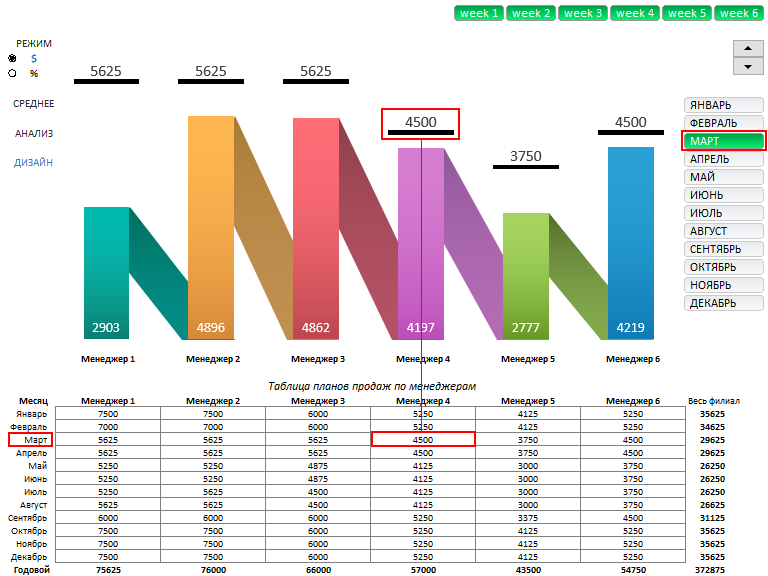Switch to week 4 tab
This screenshot has height=576, width=768.
coord(635,13)
